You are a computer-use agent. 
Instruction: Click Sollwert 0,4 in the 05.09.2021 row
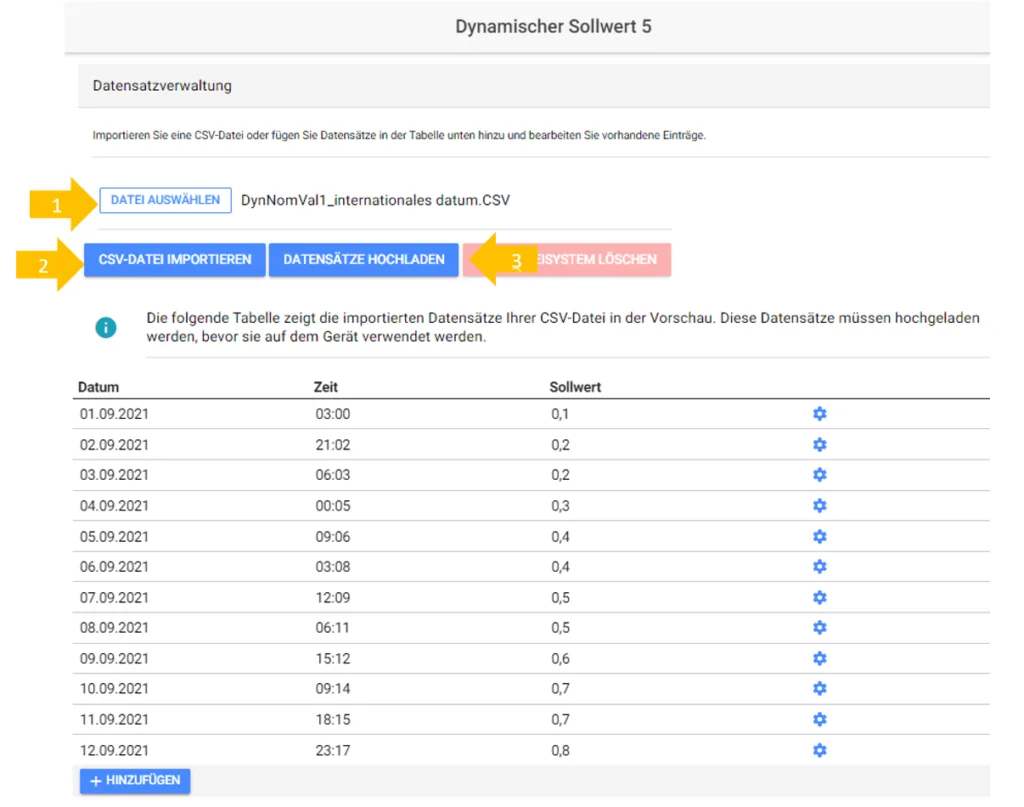[560, 536]
